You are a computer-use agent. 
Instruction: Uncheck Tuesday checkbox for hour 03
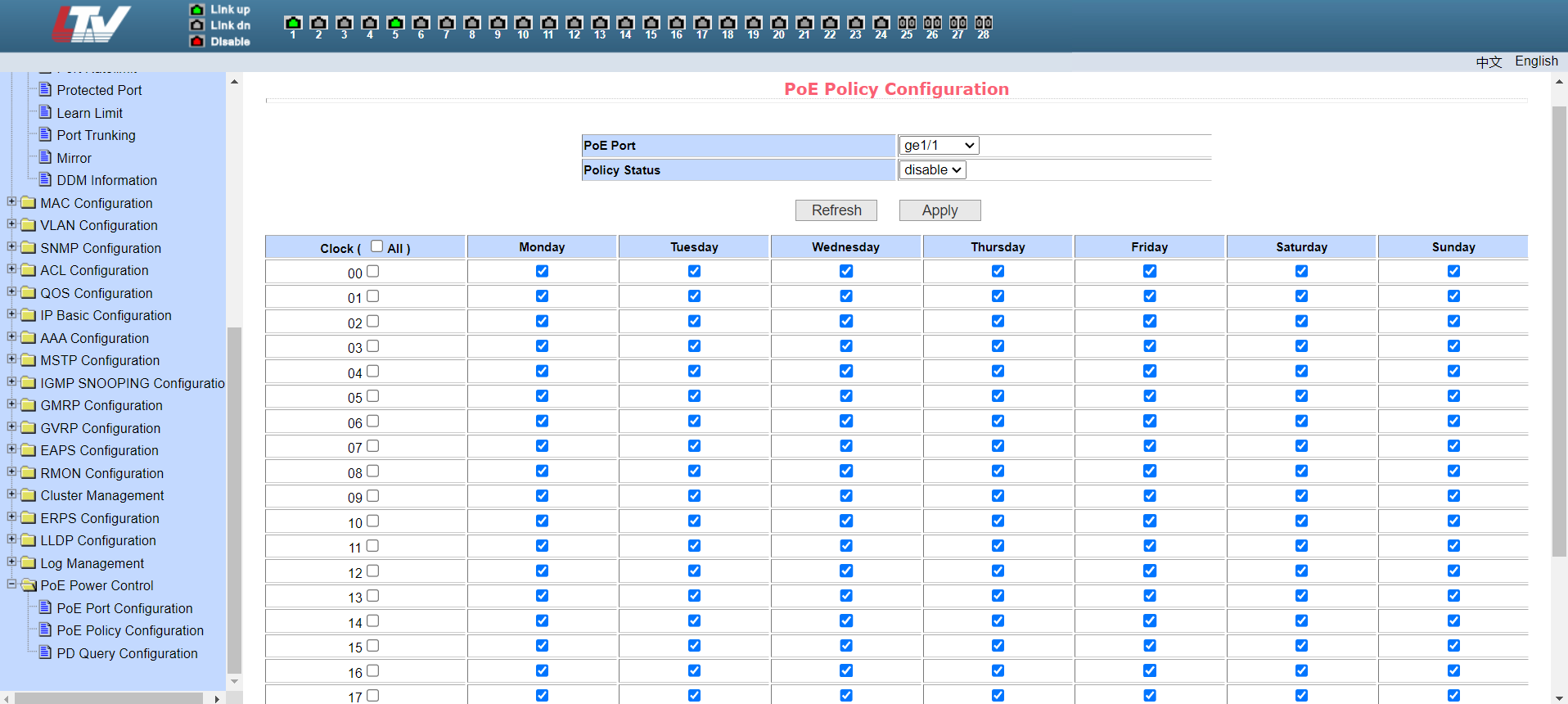(694, 346)
